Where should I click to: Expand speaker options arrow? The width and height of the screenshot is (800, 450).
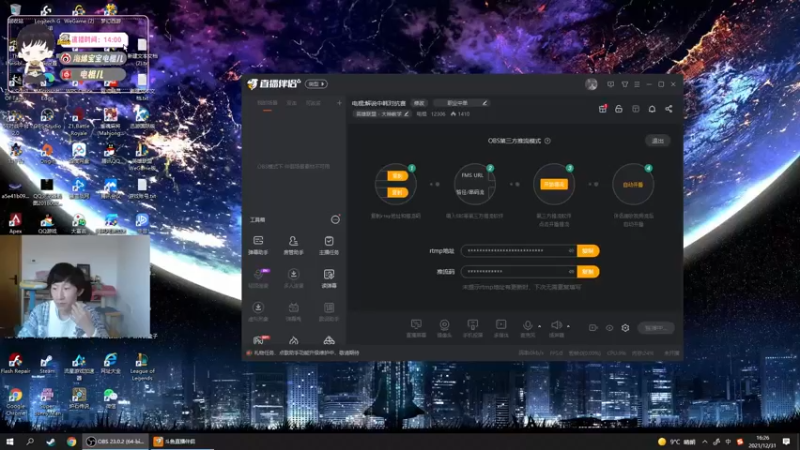pyautogui.click(x=568, y=327)
